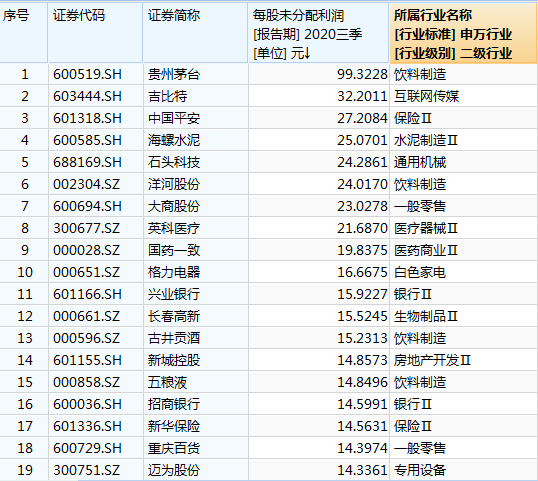This screenshot has height=481, width=538.
Task: Select 招商银行 name cell
Action: (x=196, y=404)
